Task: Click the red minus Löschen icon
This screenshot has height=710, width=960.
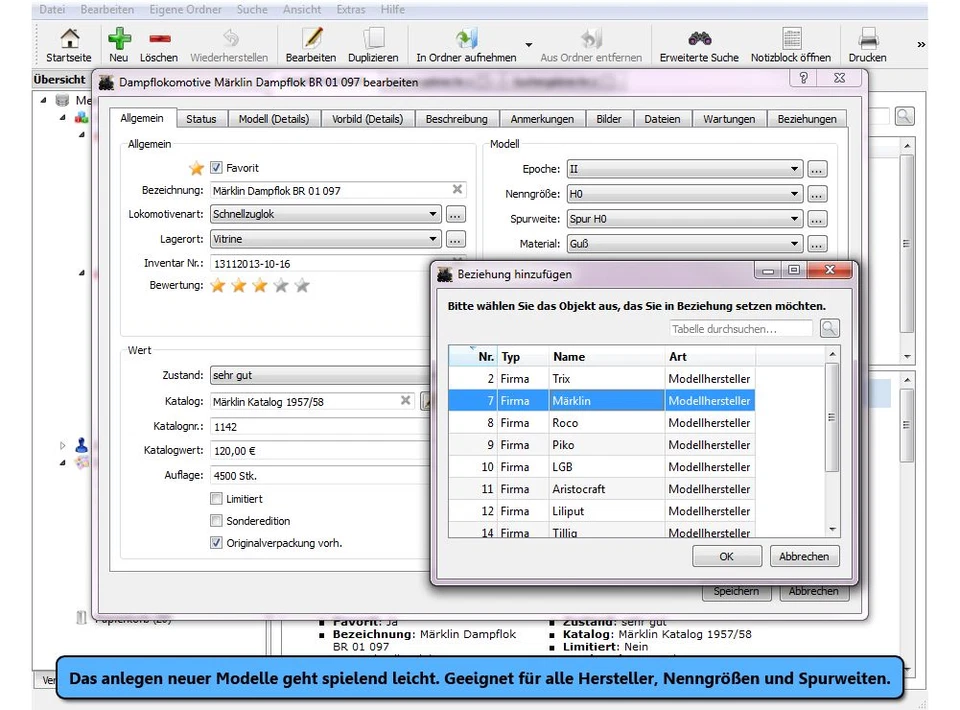Action: click(158, 39)
